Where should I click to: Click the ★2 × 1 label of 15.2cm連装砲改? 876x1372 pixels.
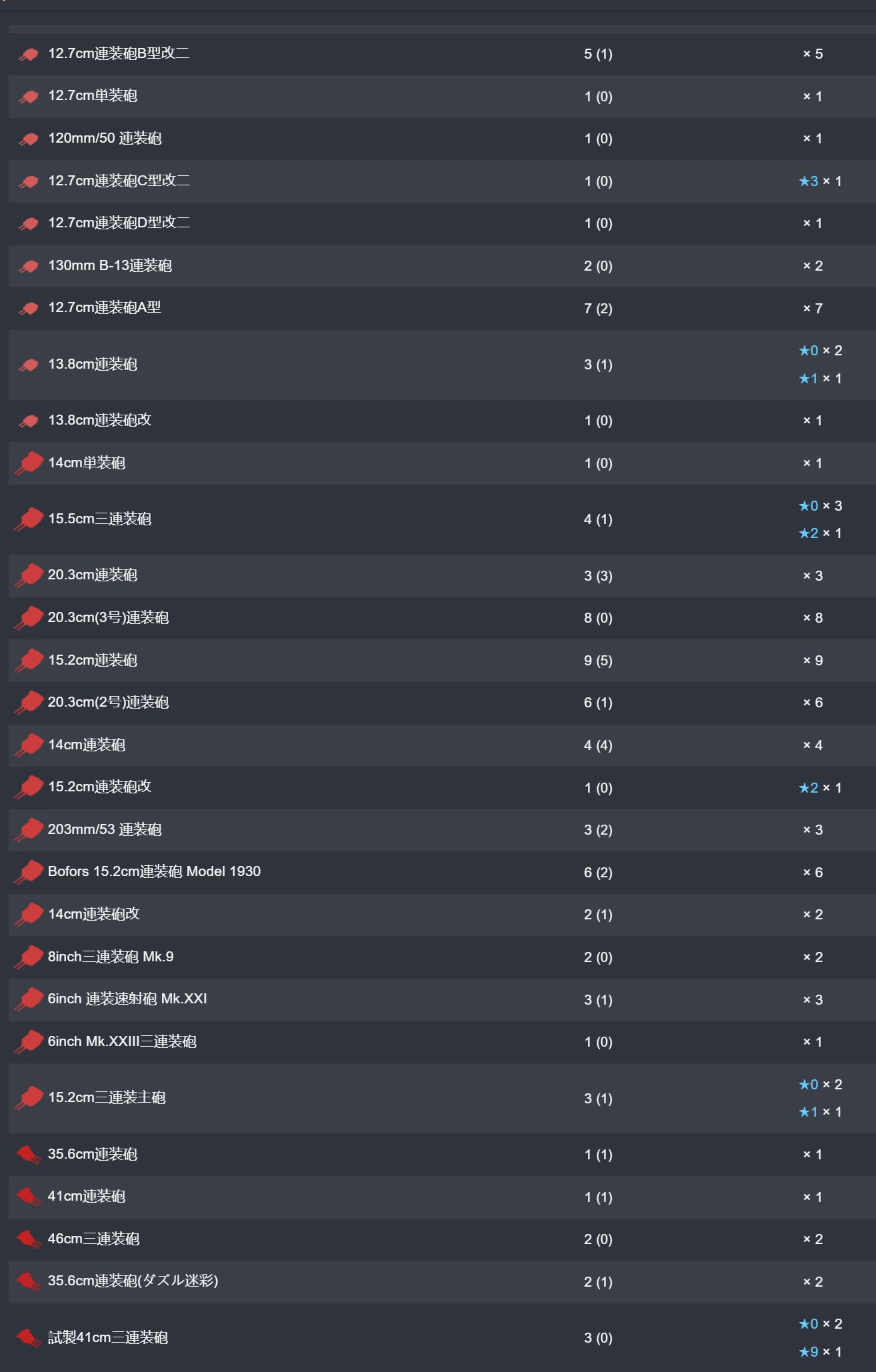(x=821, y=788)
